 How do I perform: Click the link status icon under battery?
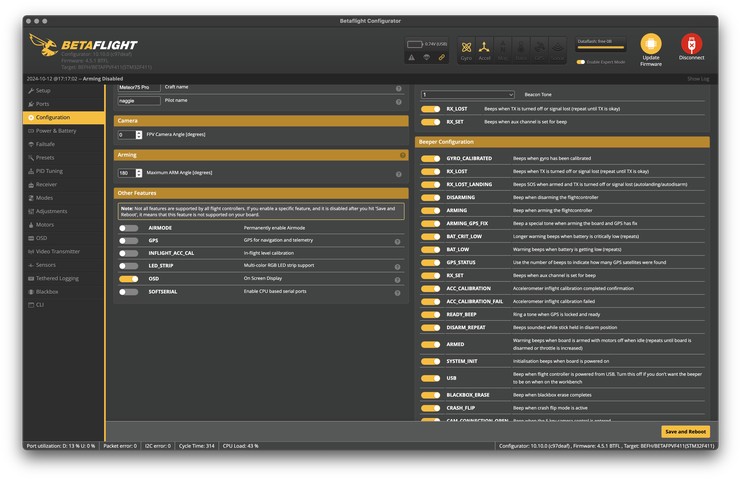click(x=441, y=58)
